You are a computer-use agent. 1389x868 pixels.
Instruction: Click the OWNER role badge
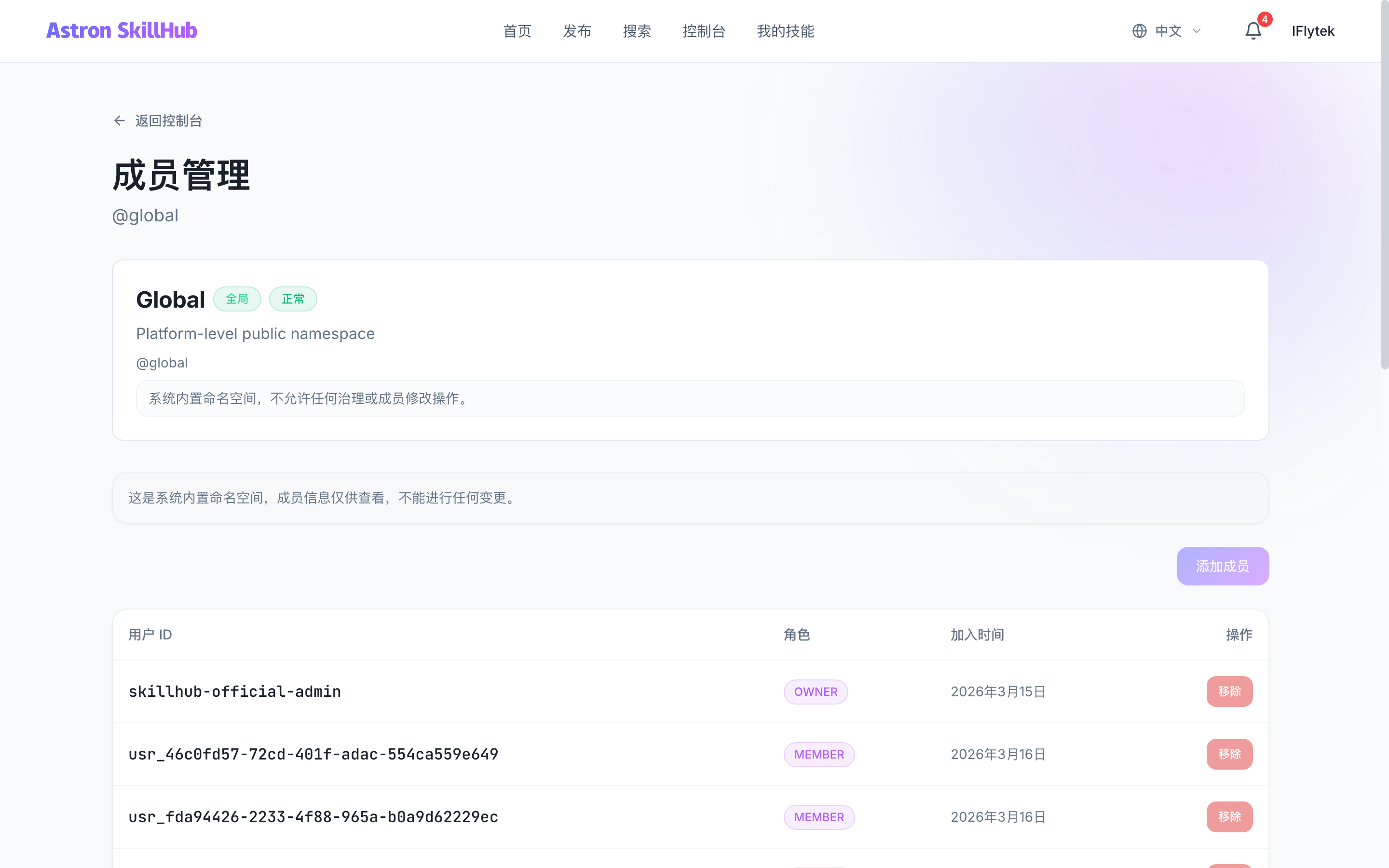pos(816,692)
